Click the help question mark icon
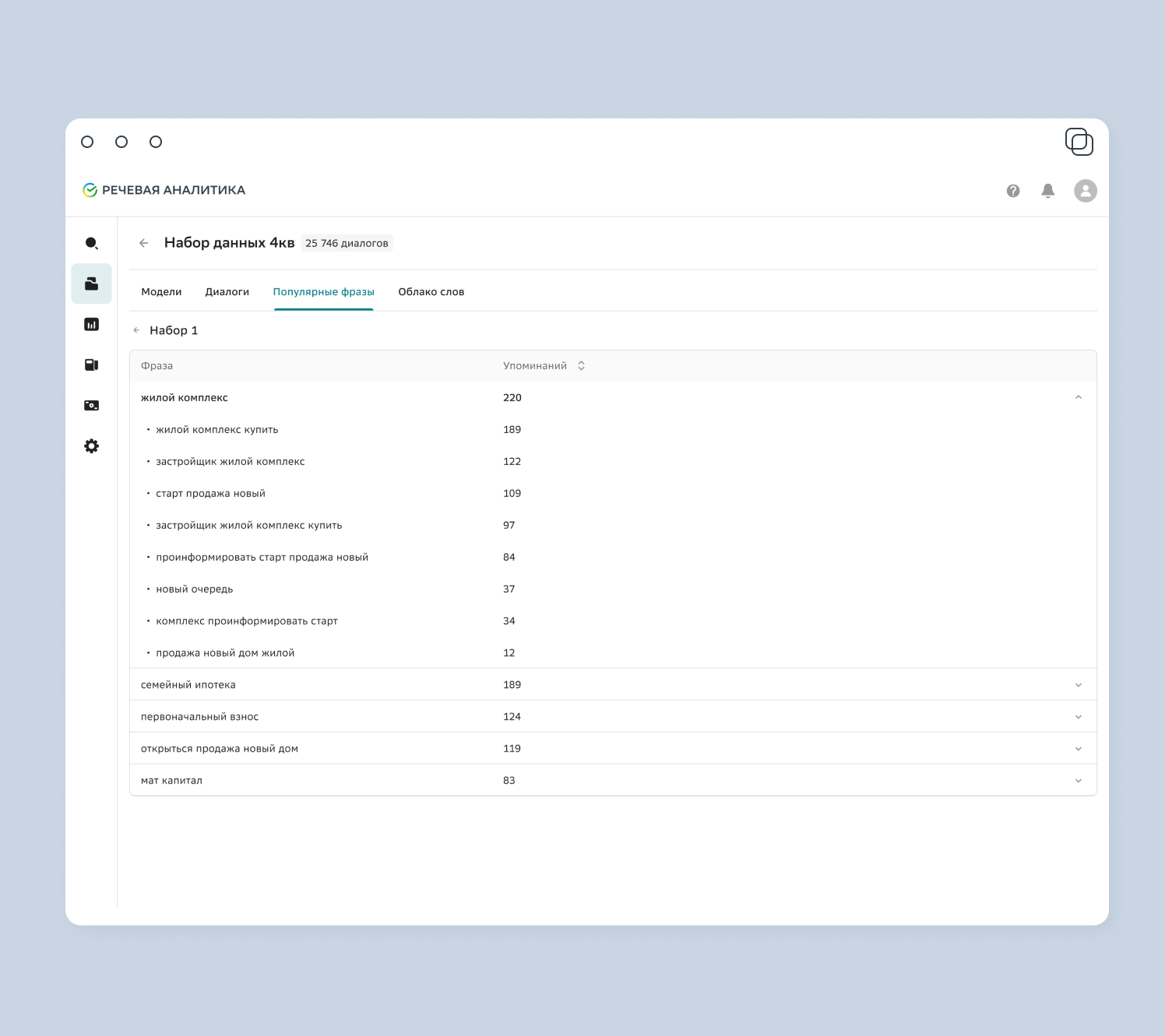Image resolution: width=1165 pixels, height=1036 pixels. point(1013,191)
